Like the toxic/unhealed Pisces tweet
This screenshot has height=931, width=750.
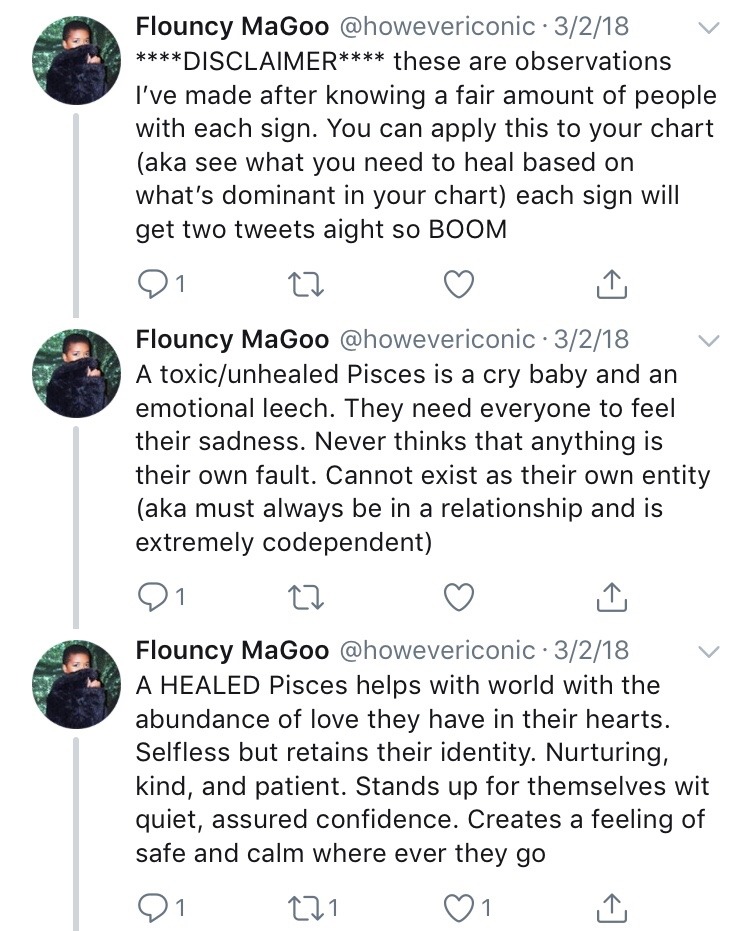click(458, 597)
